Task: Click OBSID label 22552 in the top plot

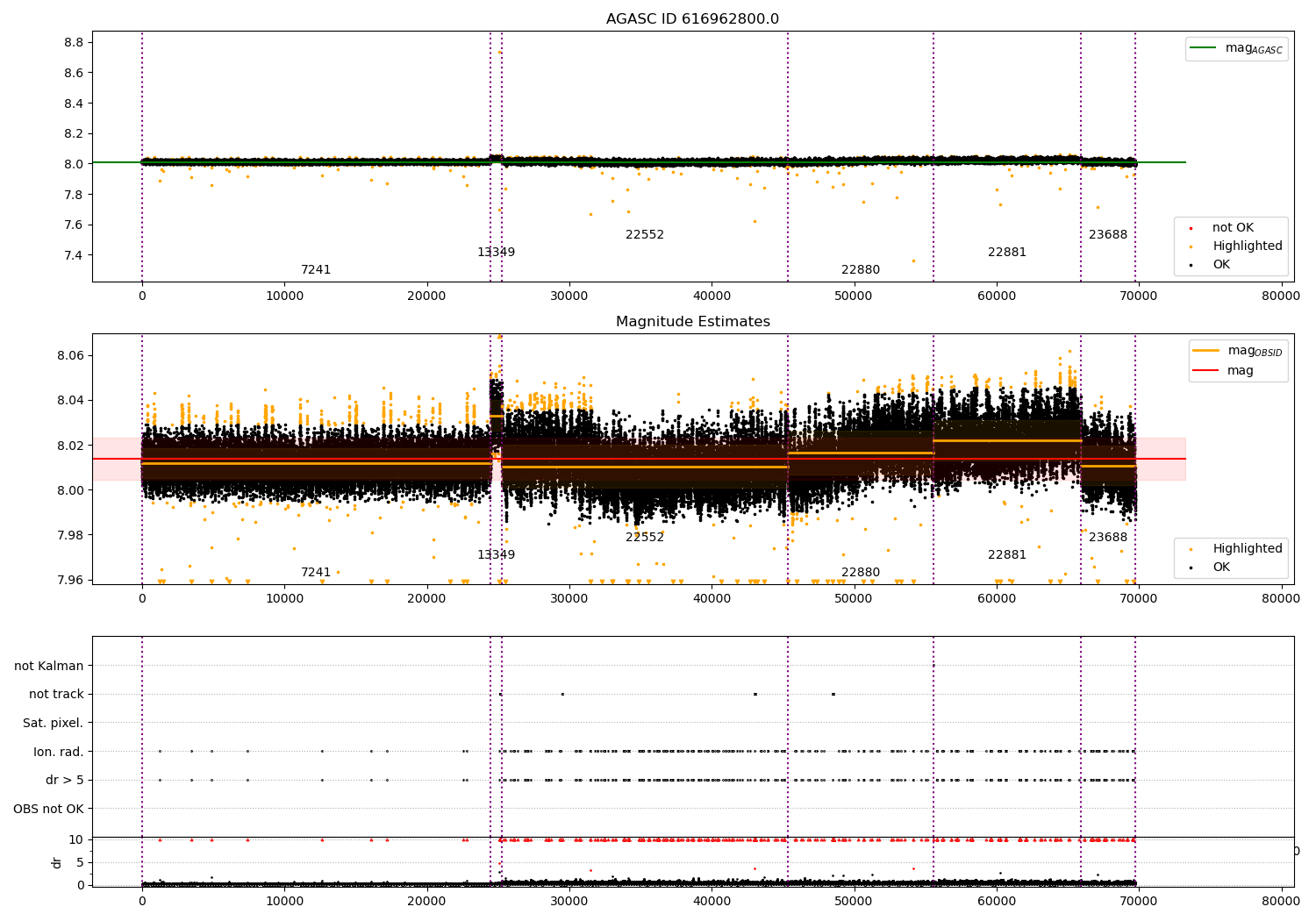Action: tap(645, 234)
